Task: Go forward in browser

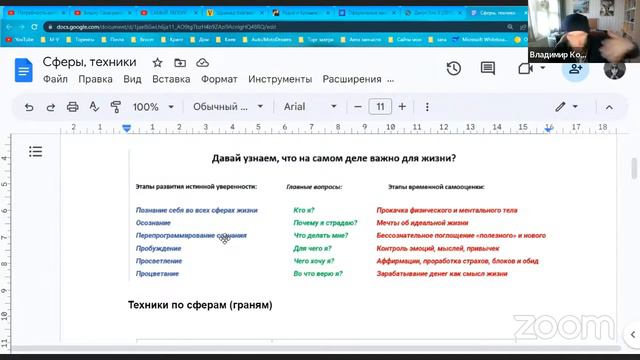Action: coord(22,27)
